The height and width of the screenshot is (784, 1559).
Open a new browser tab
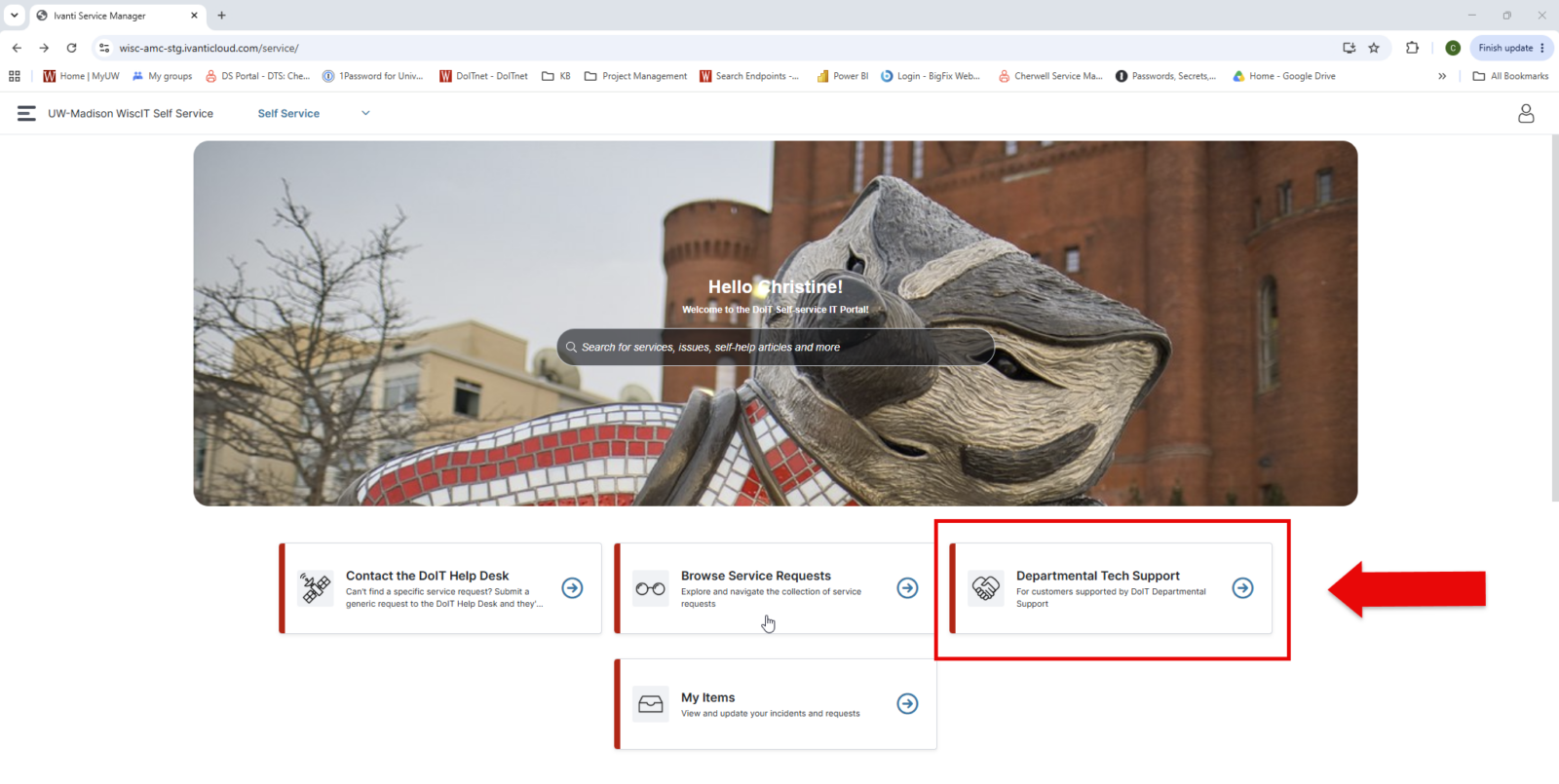(222, 16)
